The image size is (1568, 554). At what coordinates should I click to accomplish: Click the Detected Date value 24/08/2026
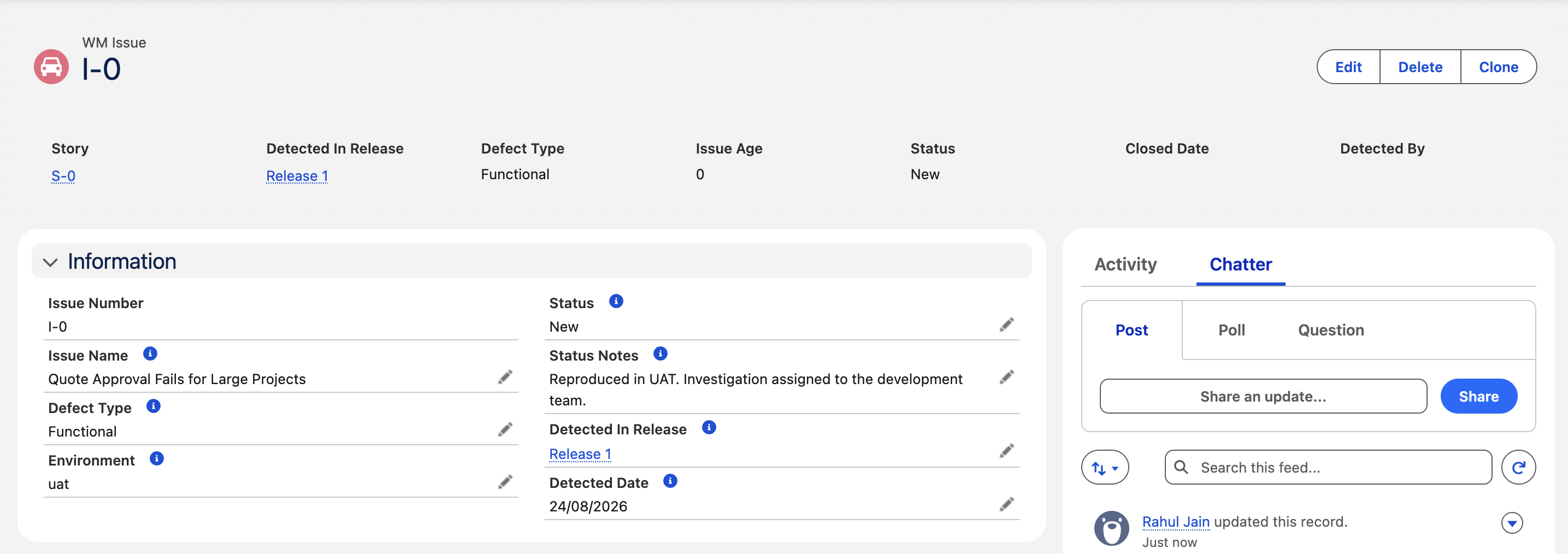coord(588,506)
